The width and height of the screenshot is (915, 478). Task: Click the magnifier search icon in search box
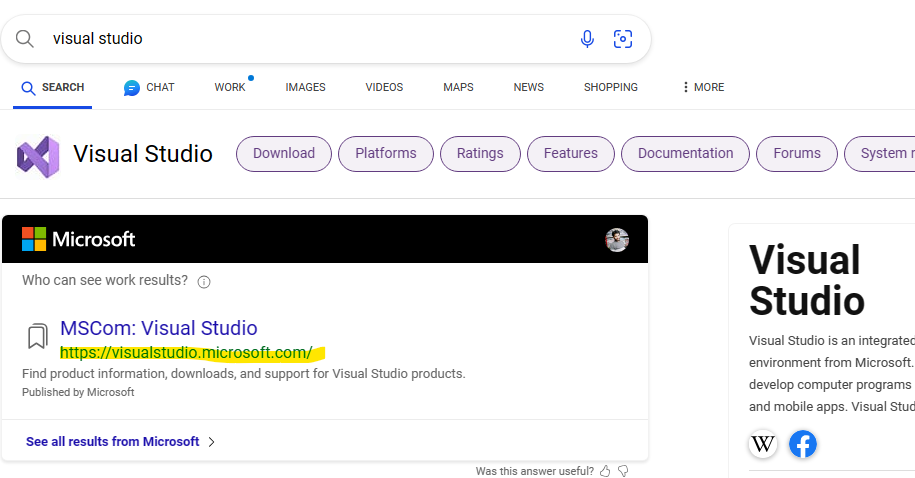(x=25, y=39)
